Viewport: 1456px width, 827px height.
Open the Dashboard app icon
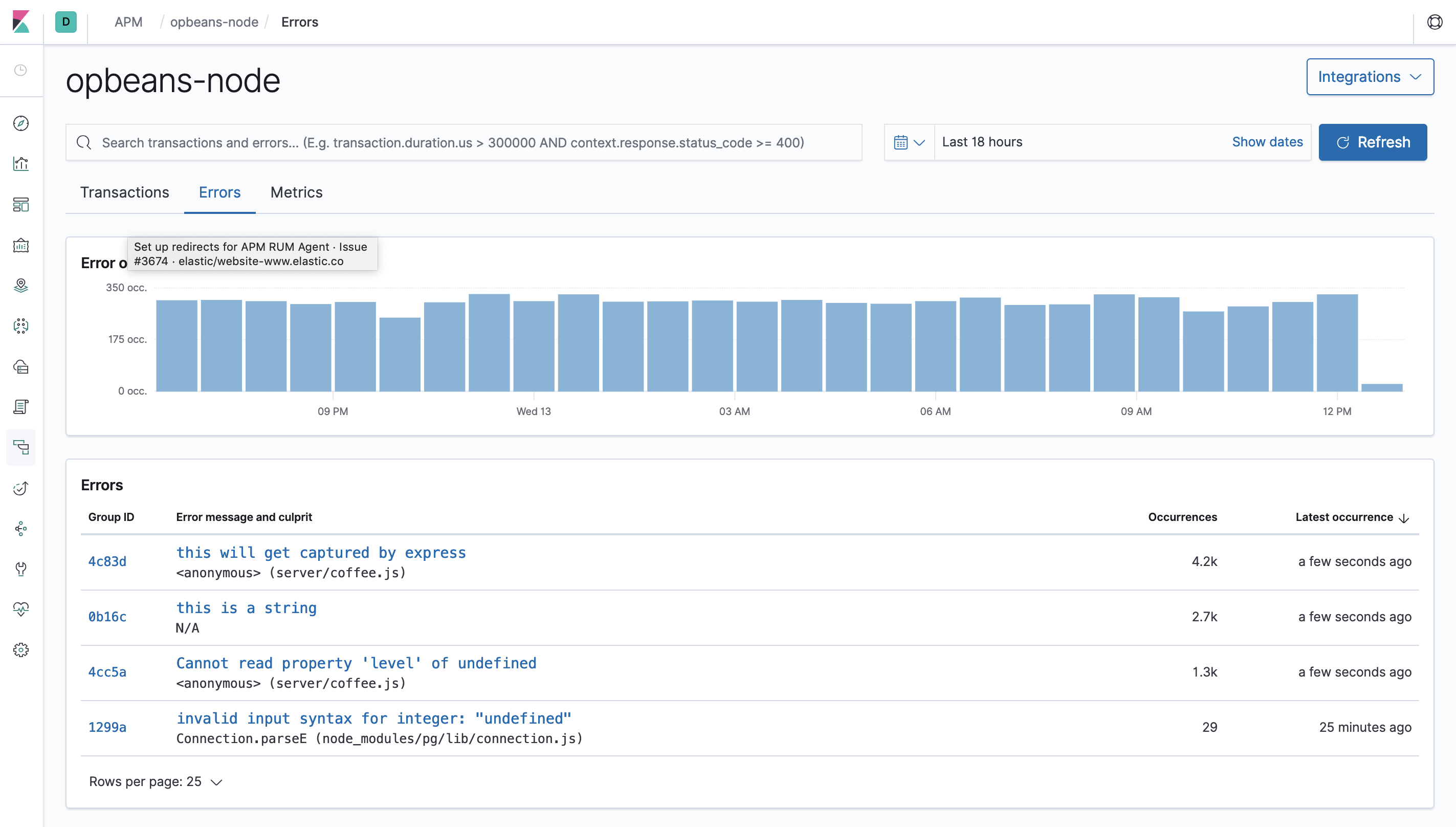point(21,205)
